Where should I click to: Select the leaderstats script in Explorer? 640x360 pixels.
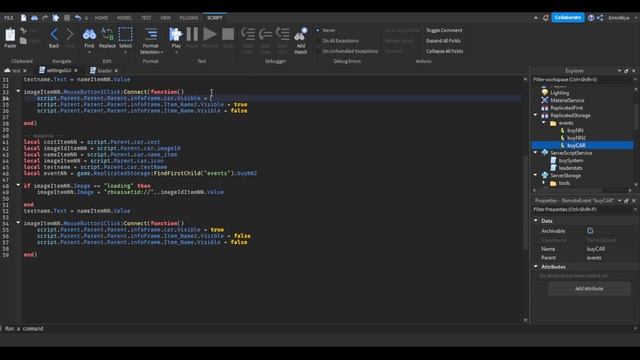pyautogui.click(x=570, y=168)
